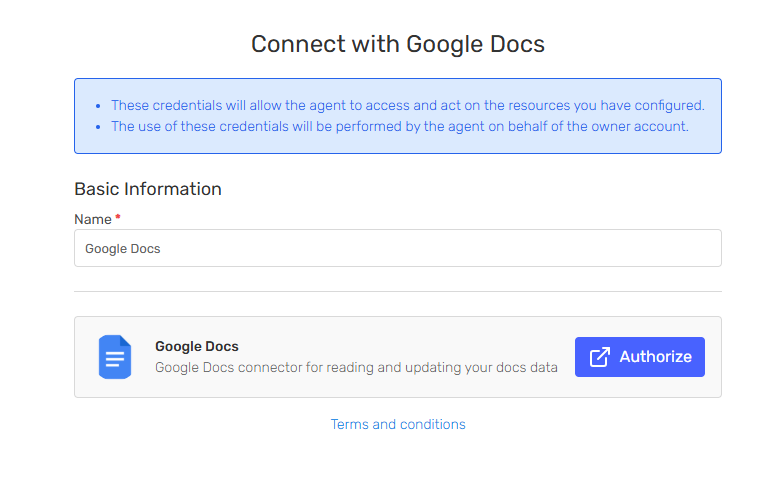The height and width of the screenshot is (496, 778).
Task: Click the first notice about agent resource access
Action: tap(408, 105)
